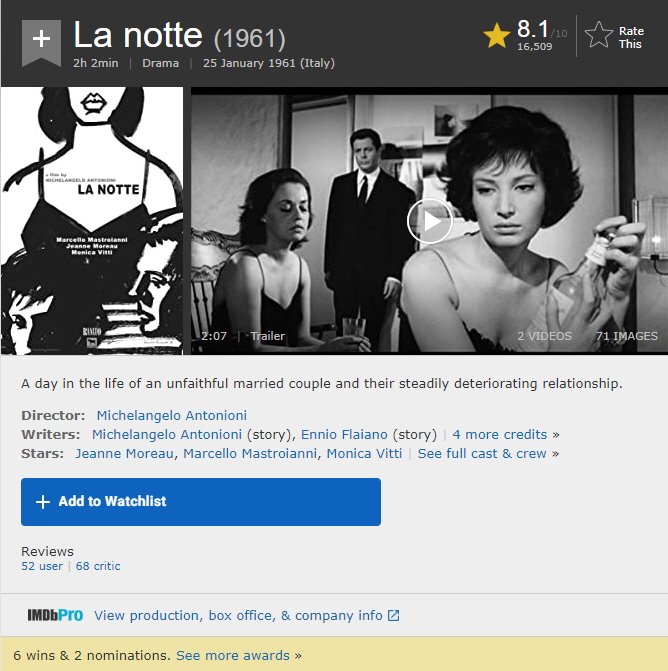Open the external link icon beside IMDbPro info
Viewport: 668px width, 671px height.
[x=393, y=615]
